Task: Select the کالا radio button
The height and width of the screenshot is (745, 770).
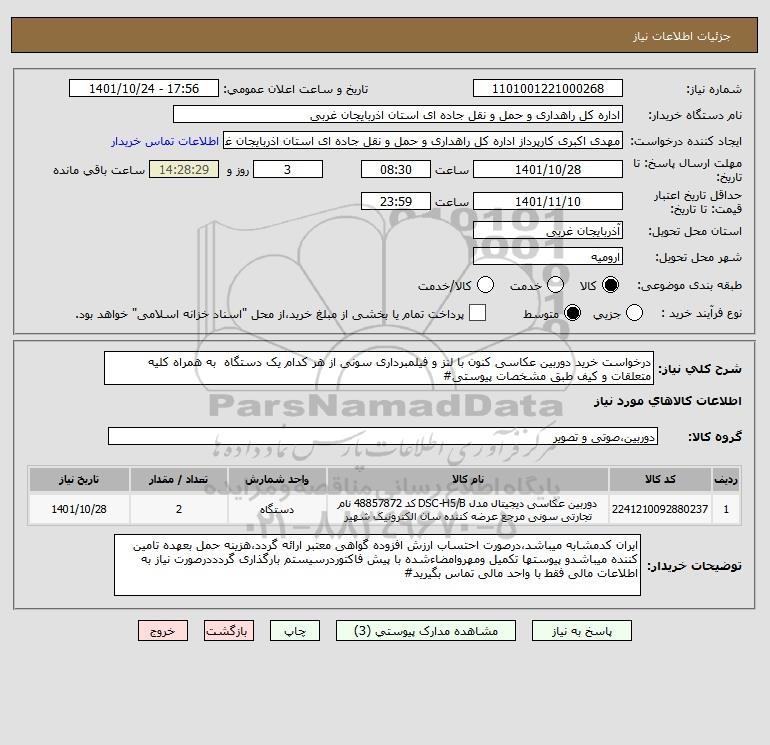Action: [610, 285]
